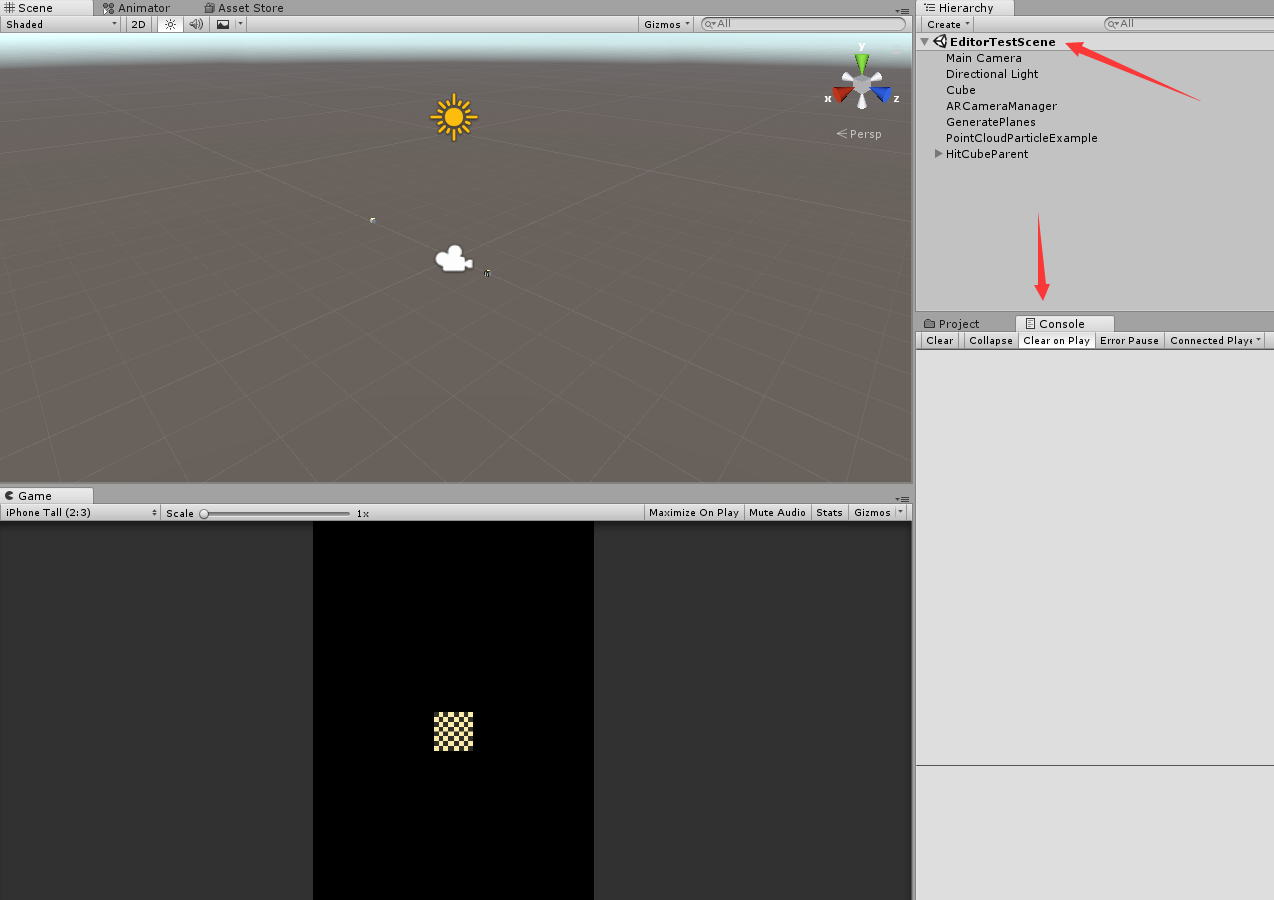The height and width of the screenshot is (900, 1274).
Task: Open the iPhone Tall aspect ratio dropdown
Action: [x=80, y=512]
